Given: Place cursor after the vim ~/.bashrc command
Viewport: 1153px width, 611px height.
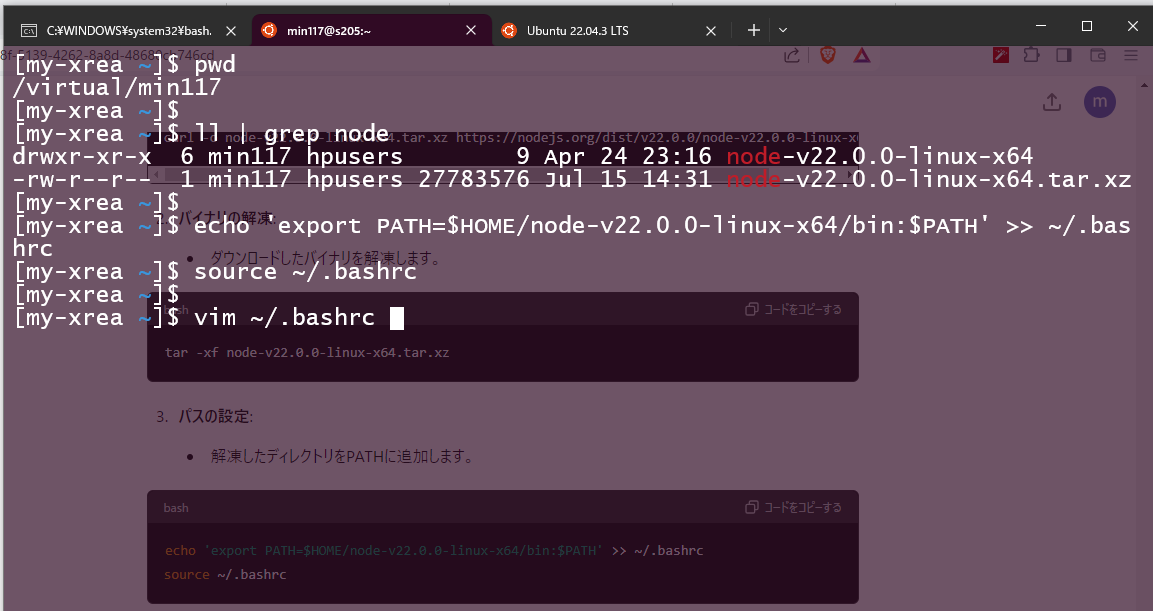Looking at the screenshot, I should click(x=396, y=317).
